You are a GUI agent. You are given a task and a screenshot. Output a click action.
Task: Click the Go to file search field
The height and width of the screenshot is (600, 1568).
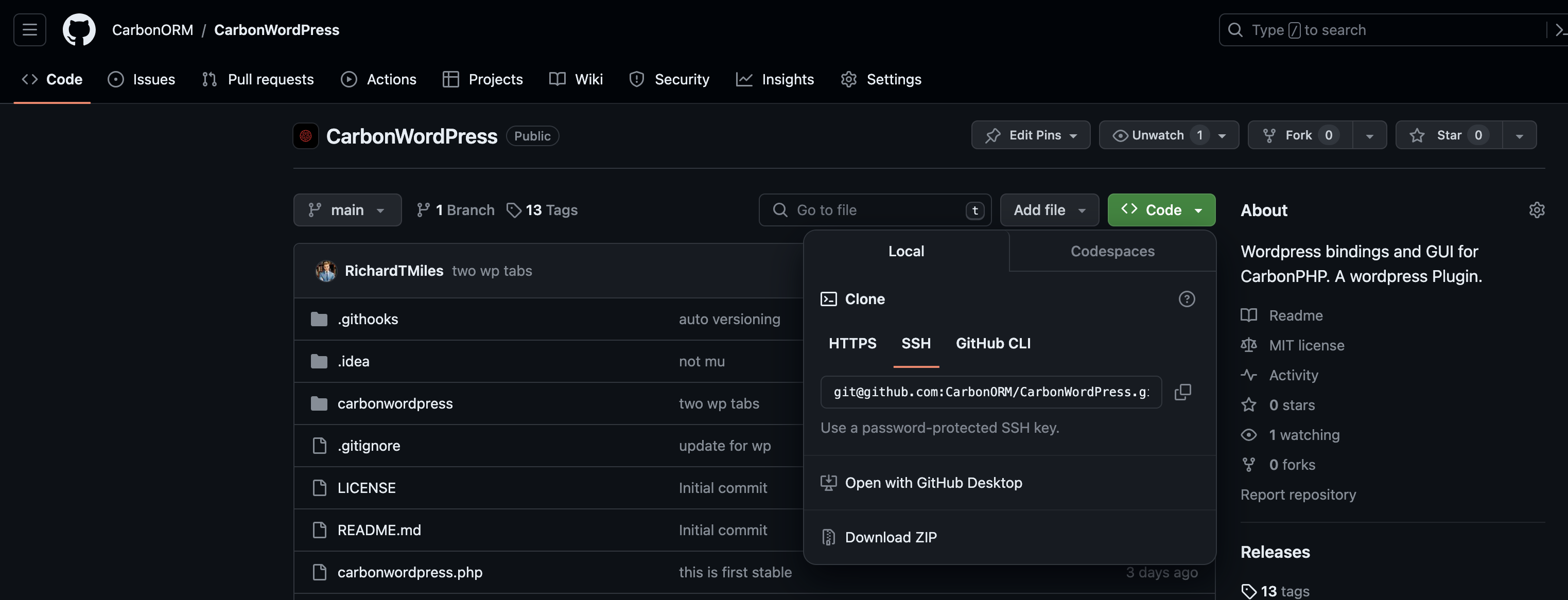(x=864, y=209)
